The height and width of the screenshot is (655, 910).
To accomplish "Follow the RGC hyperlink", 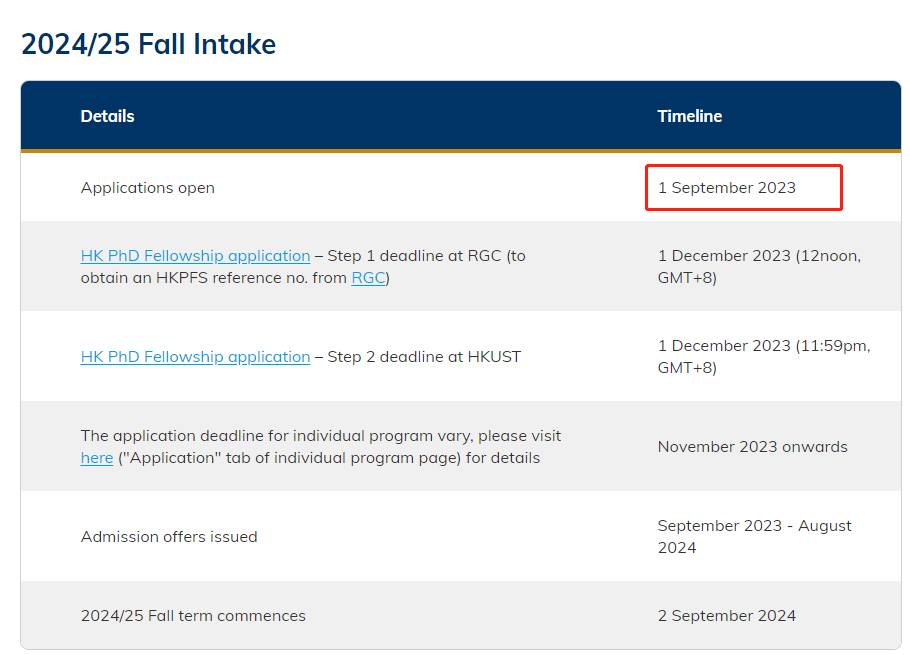I will coord(367,278).
